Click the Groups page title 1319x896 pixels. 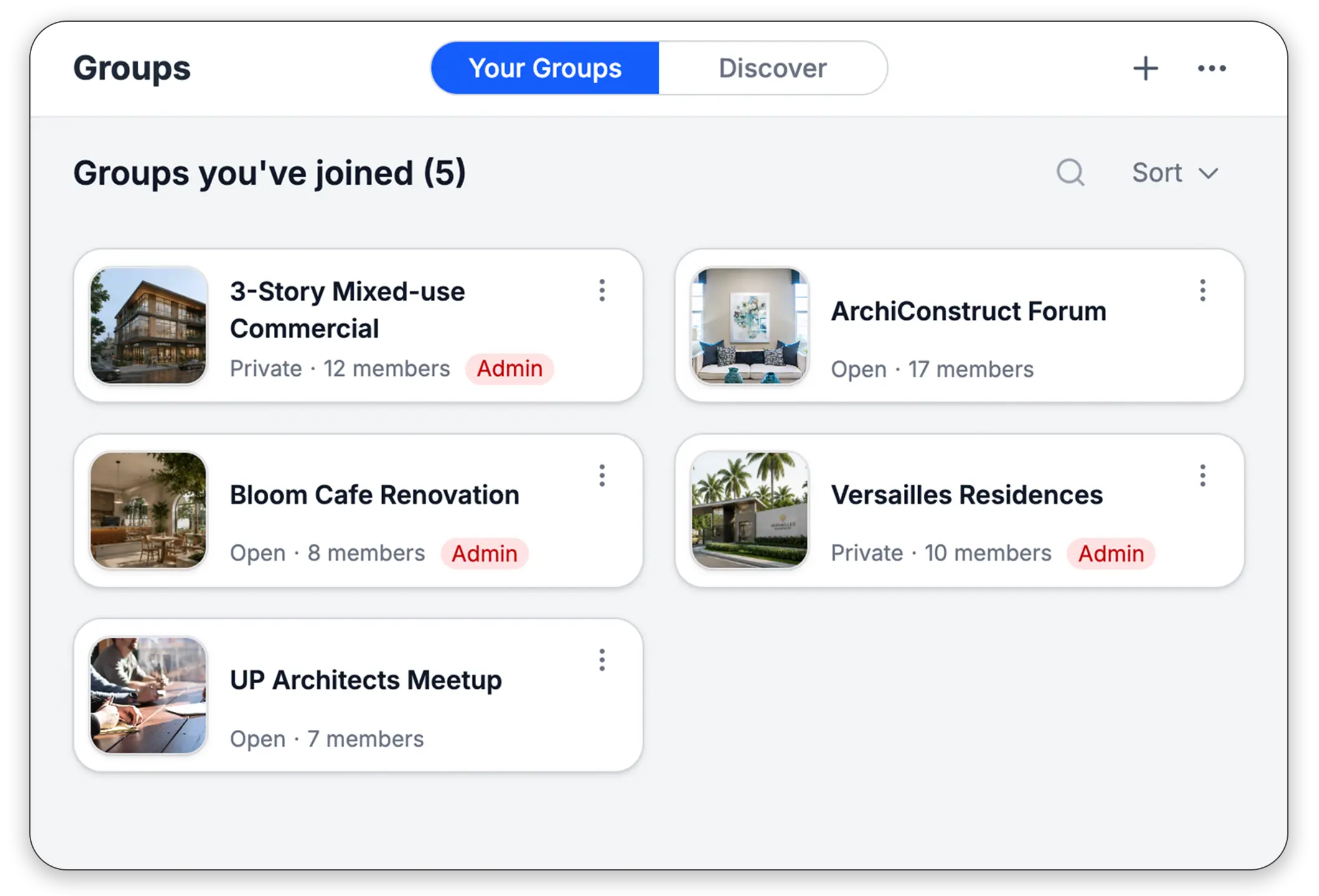132,68
